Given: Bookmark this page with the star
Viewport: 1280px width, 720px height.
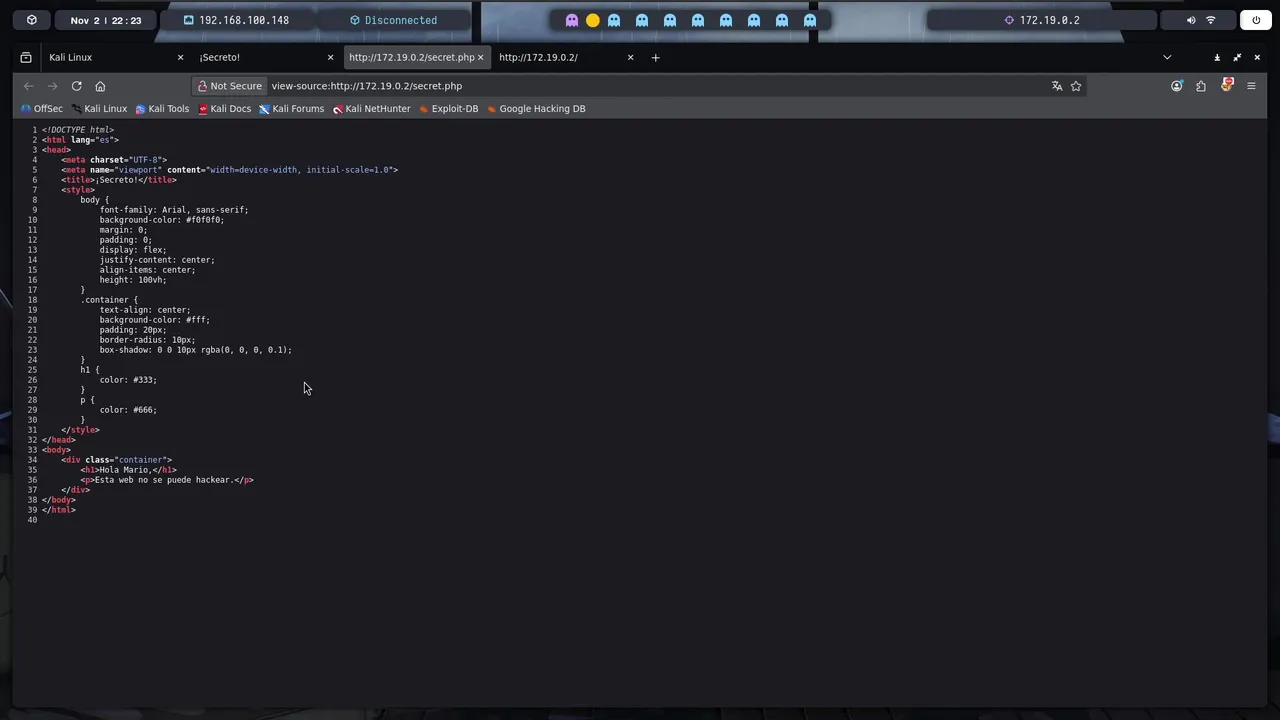Looking at the screenshot, I should click(1076, 86).
